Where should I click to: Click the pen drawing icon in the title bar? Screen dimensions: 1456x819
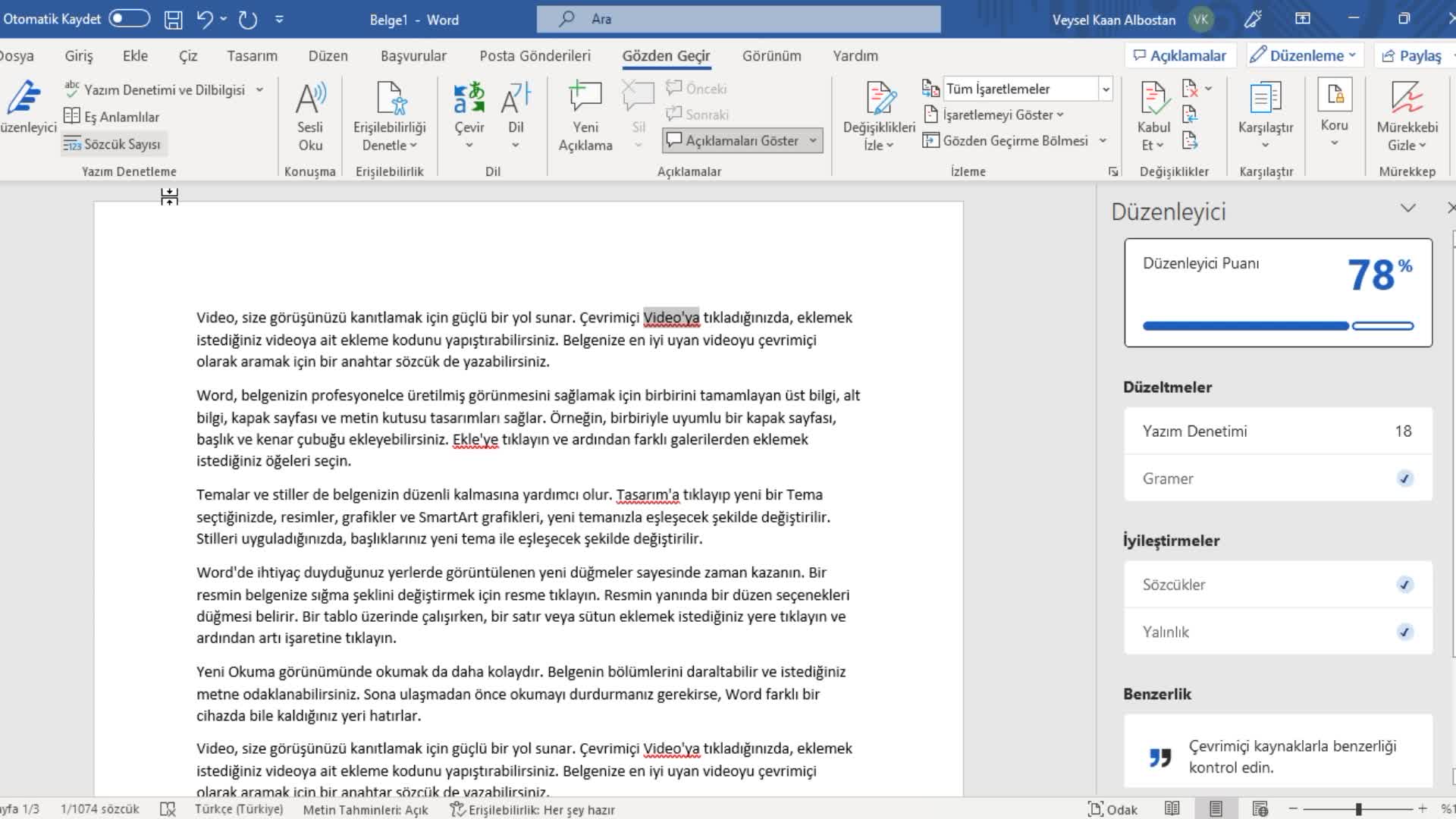pyautogui.click(x=1253, y=19)
